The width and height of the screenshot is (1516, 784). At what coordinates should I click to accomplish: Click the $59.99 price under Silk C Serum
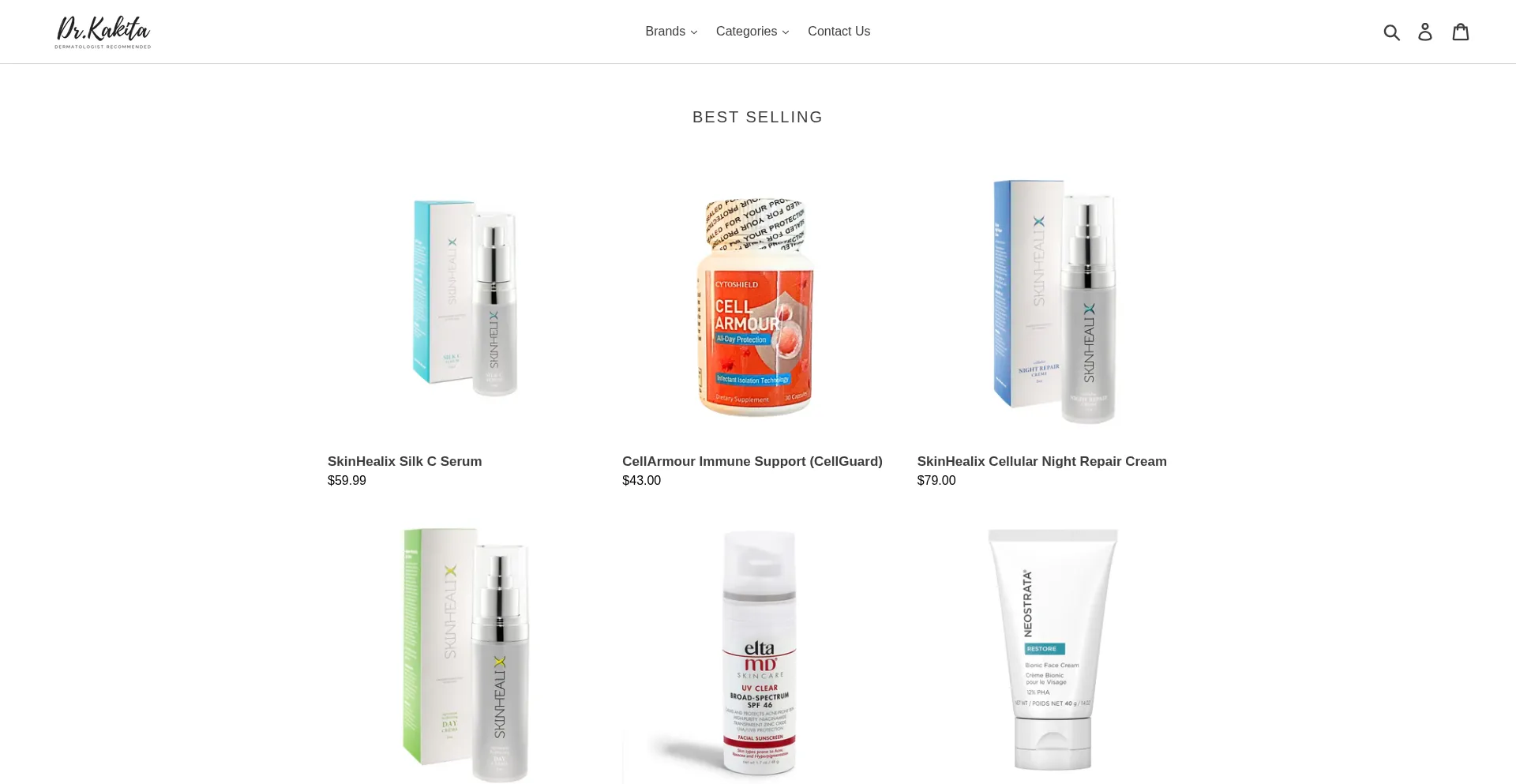347,481
